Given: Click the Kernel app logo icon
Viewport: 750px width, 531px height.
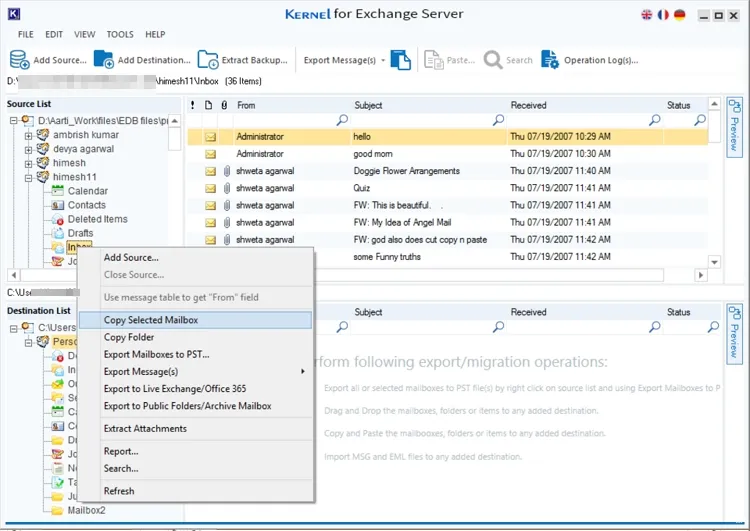Looking at the screenshot, I should click(x=14, y=14).
